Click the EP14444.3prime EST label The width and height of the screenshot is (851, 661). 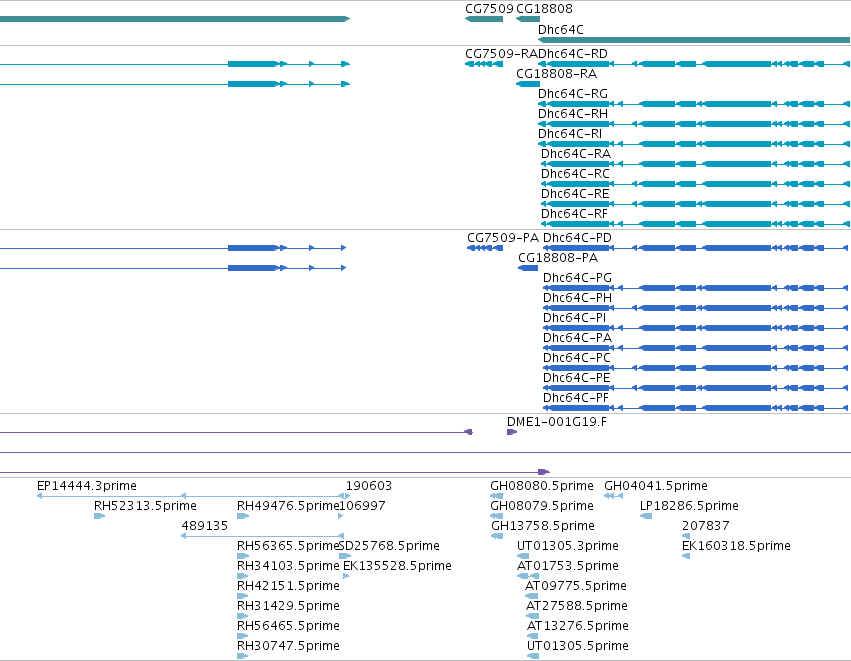coord(87,486)
